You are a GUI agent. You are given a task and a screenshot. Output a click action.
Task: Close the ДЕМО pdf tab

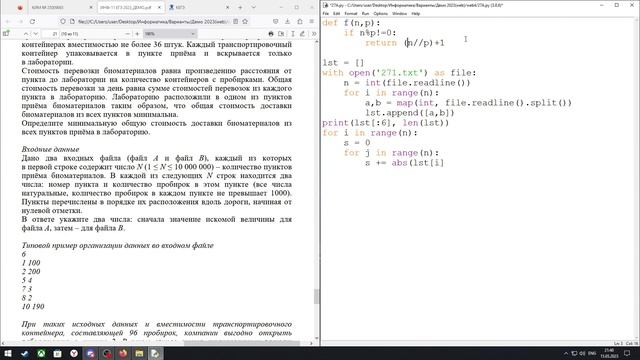pos(159,7)
